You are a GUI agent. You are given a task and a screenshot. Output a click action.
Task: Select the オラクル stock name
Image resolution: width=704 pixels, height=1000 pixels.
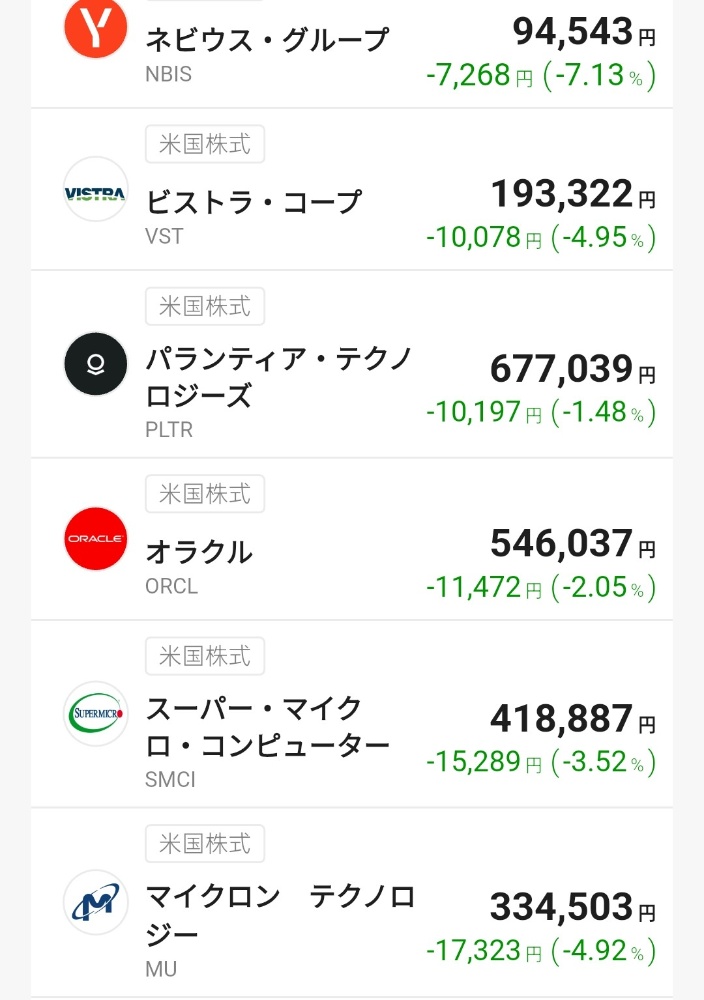[x=199, y=552]
